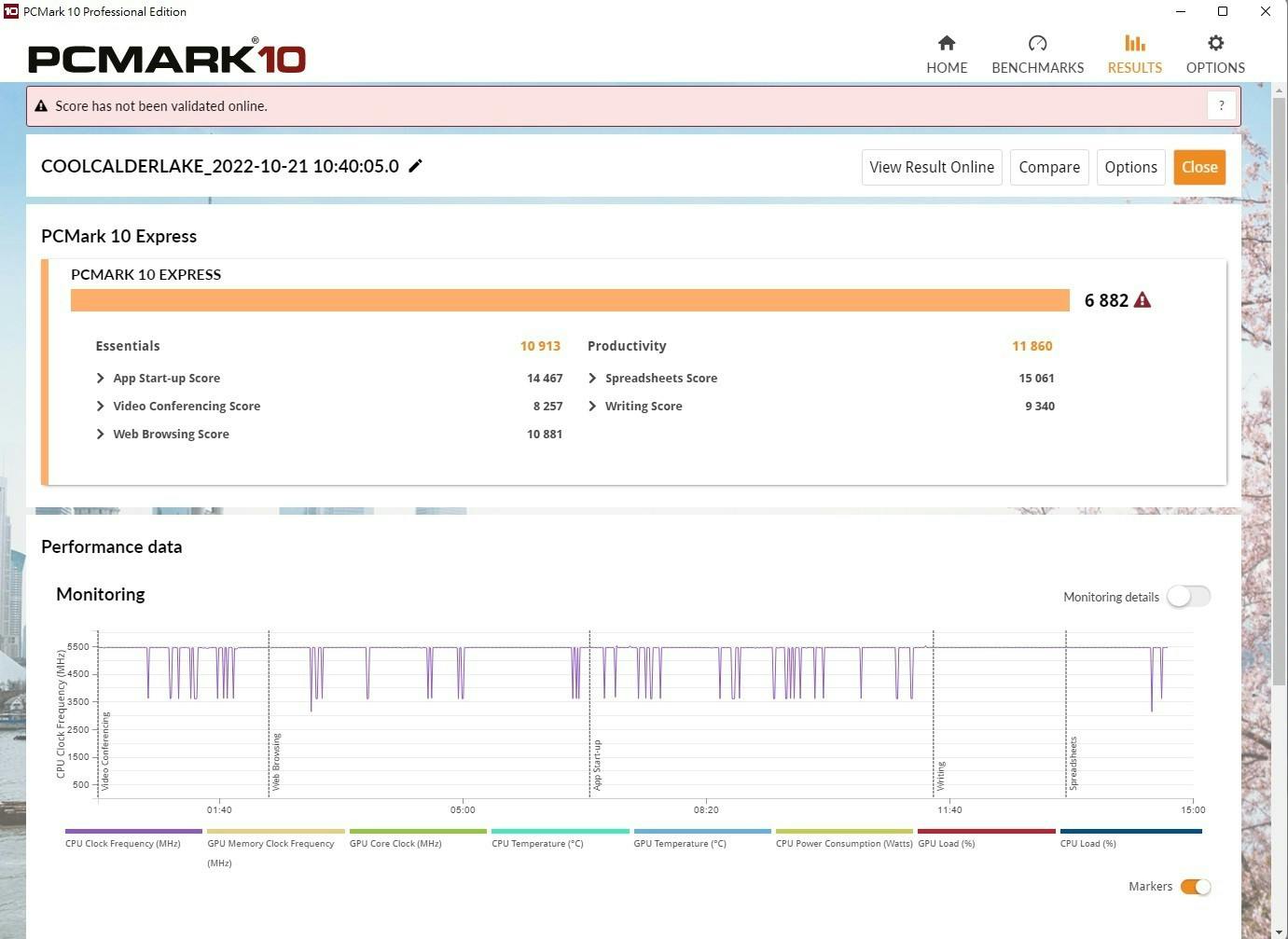Screen dimensions: 1288x939
Task: Open Benchmarks via the gauge icon
Action: coord(1037,44)
